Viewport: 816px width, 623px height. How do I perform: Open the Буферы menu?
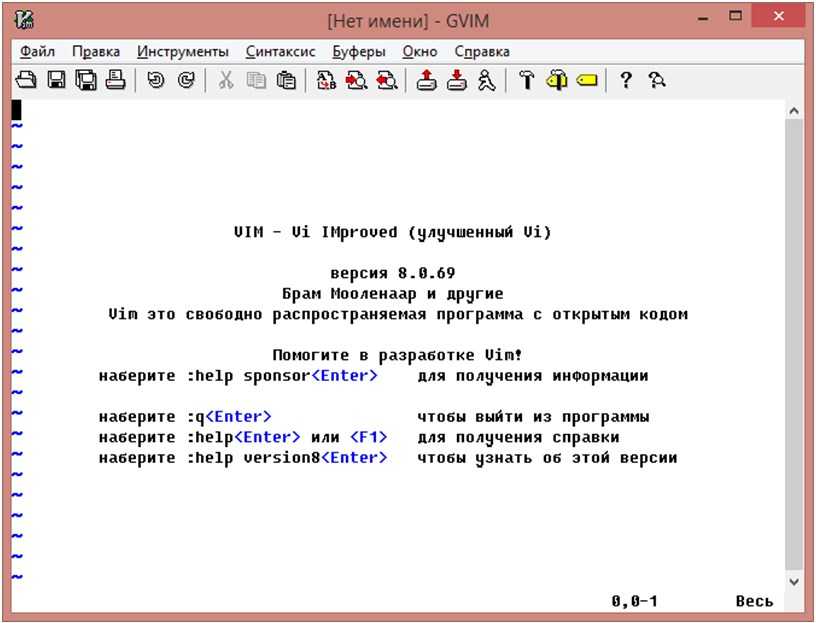tap(359, 51)
